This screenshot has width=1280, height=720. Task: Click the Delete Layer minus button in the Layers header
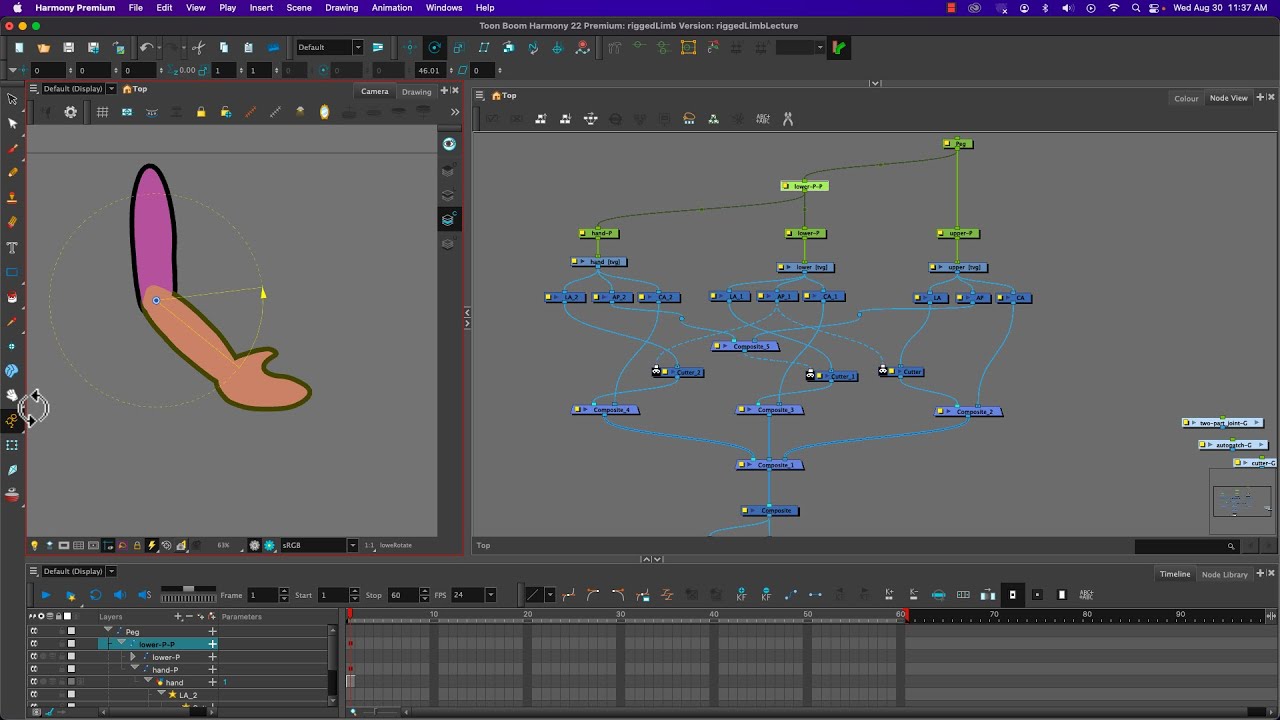tap(187, 617)
